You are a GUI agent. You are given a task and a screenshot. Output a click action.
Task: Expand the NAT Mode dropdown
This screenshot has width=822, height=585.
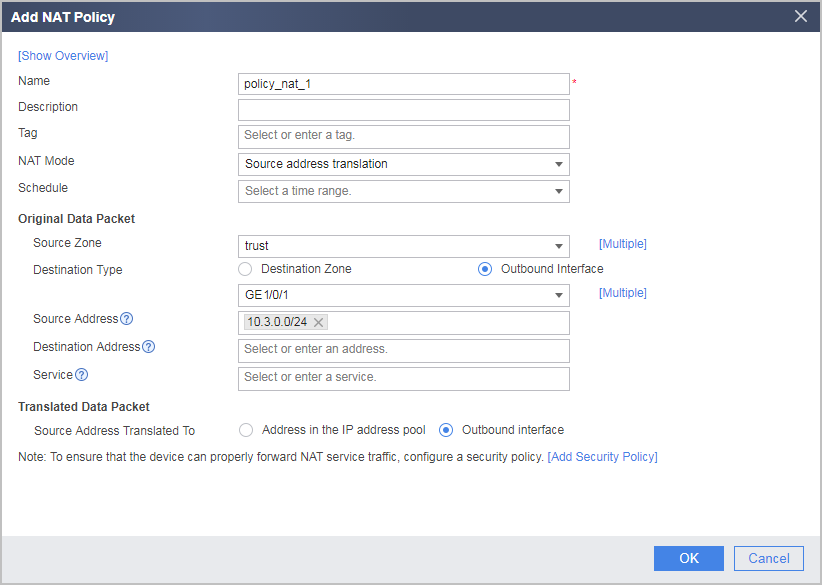click(404, 164)
